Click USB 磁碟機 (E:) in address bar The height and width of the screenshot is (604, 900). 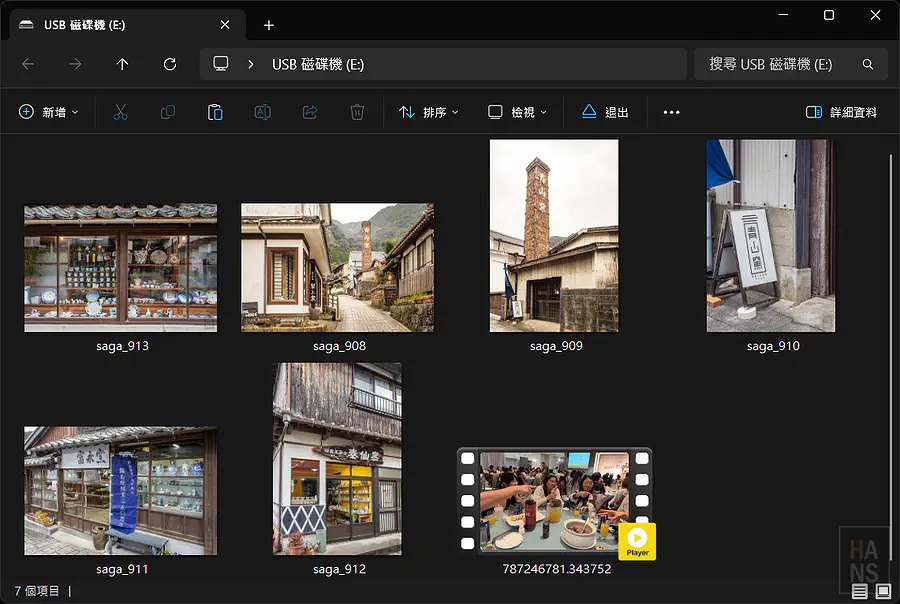(318, 64)
